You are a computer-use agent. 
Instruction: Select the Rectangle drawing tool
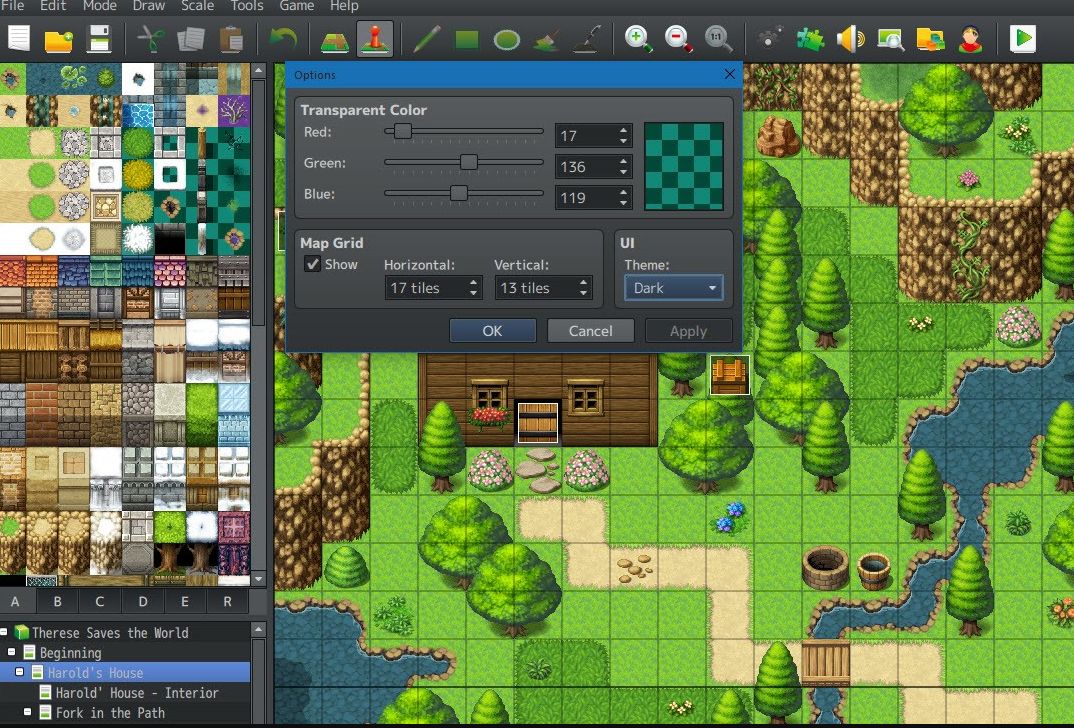coord(466,39)
